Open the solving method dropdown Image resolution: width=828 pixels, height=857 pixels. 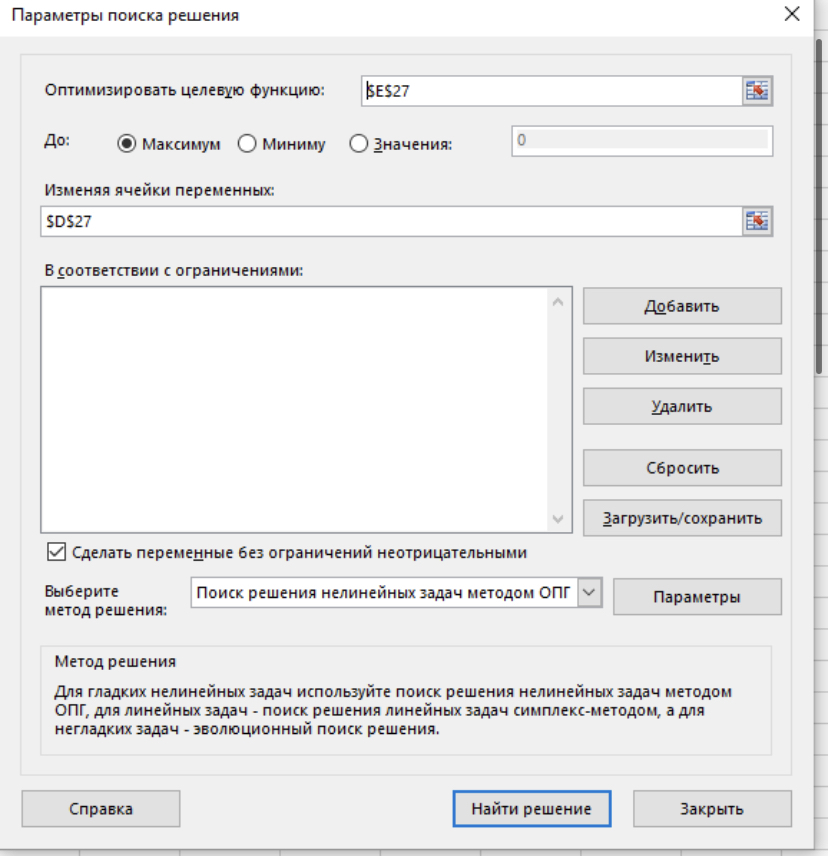pyautogui.click(x=590, y=593)
